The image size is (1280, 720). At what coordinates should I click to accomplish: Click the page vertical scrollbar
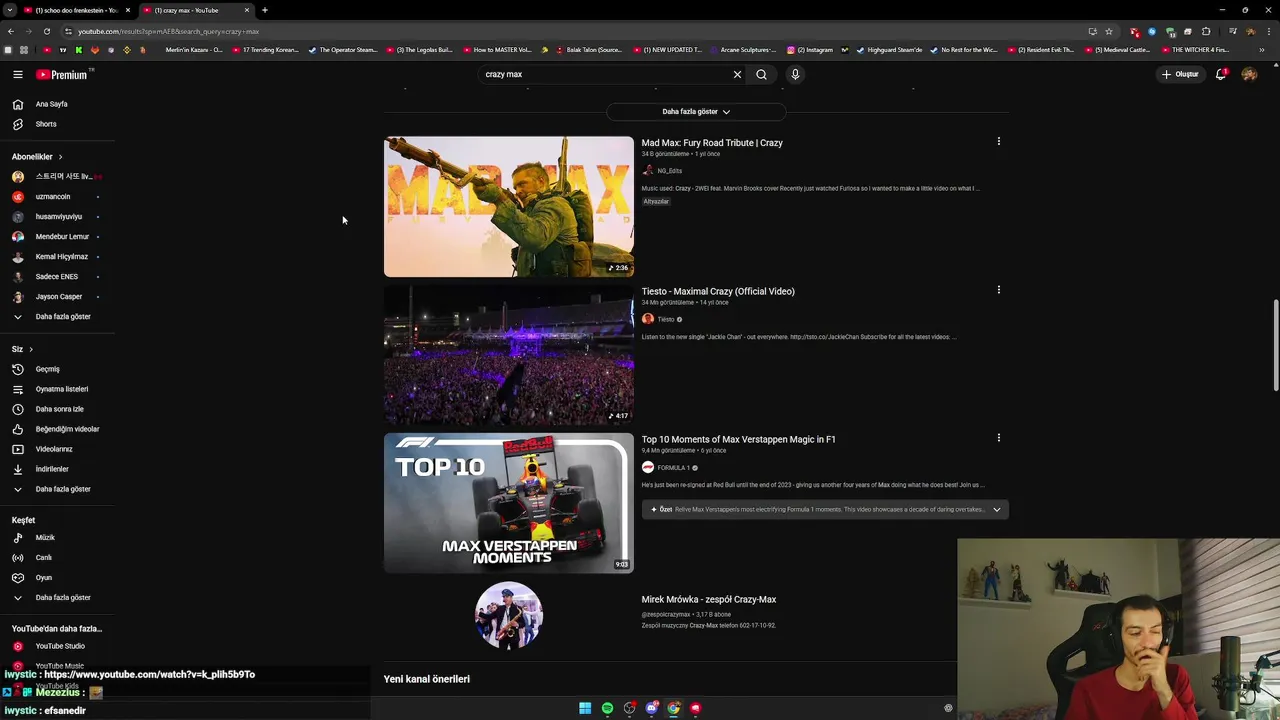[1275, 345]
